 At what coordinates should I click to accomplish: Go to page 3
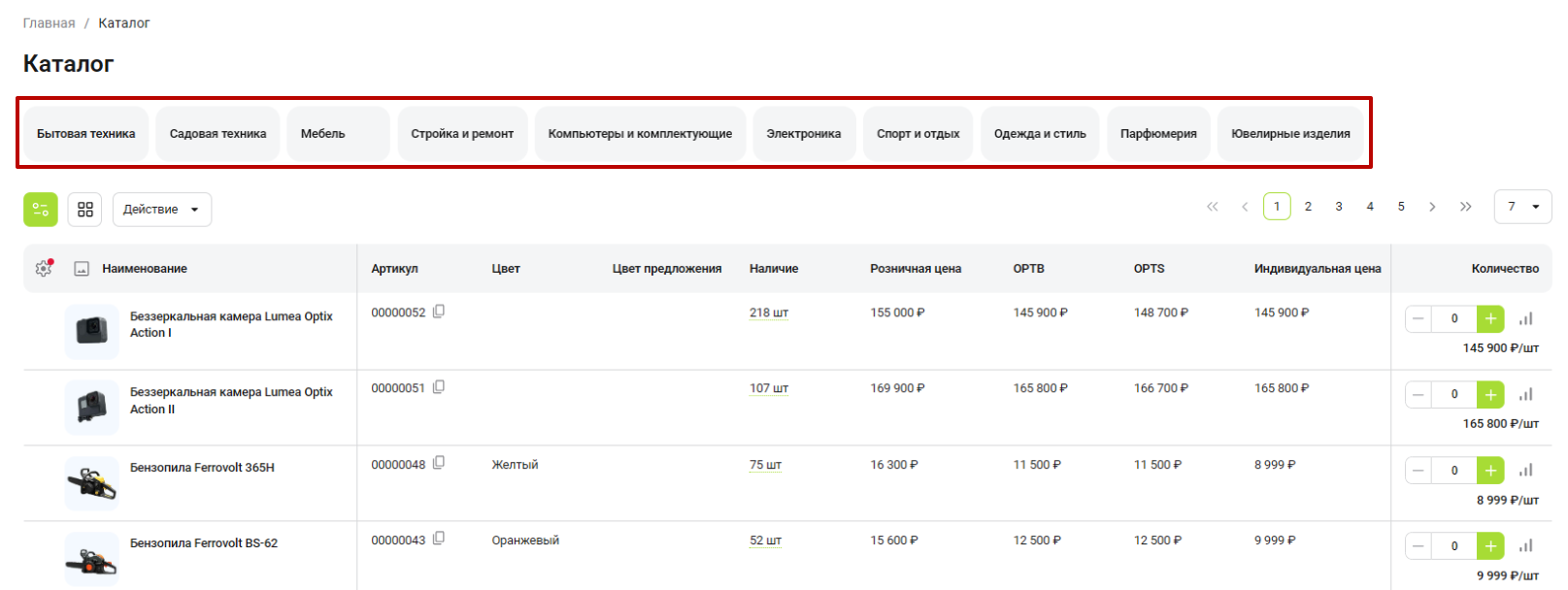coord(1339,207)
